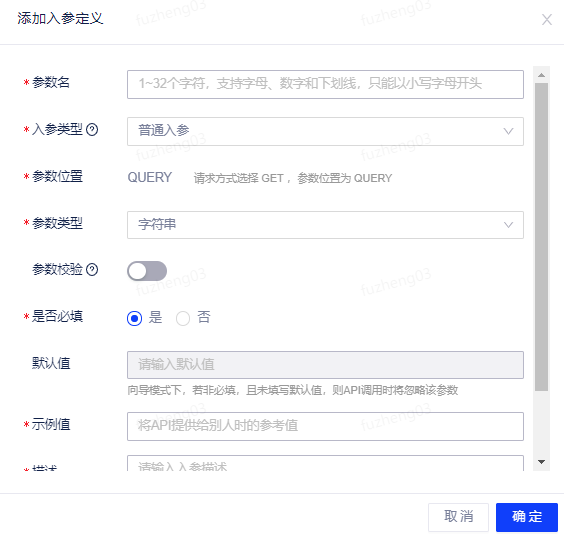Cancel with the 取消 button
The image size is (564, 538).
click(x=458, y=517)
